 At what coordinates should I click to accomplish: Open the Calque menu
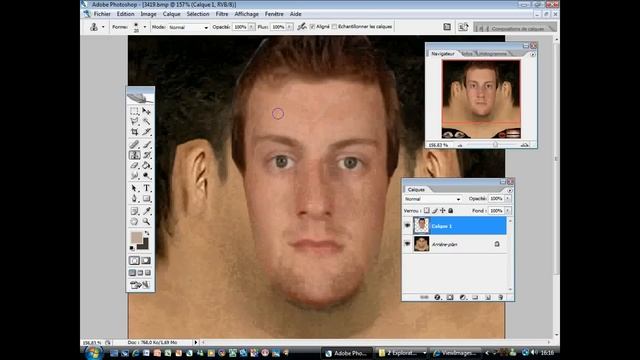(171, 14)
